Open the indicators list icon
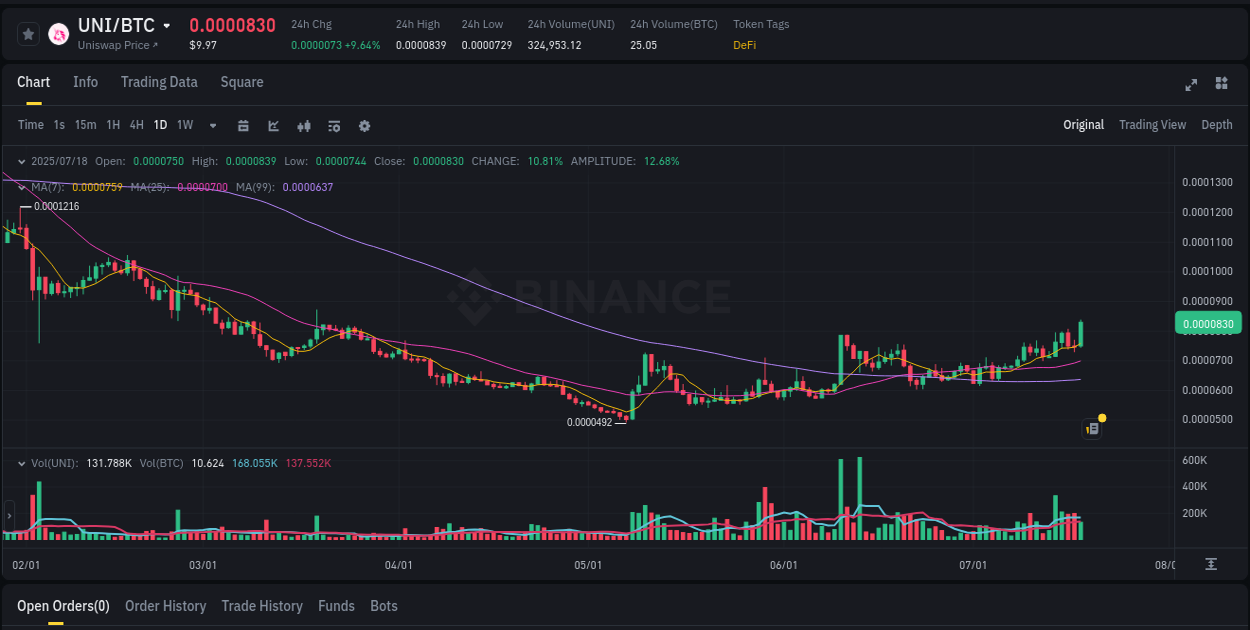 click(x=334, y=126)
